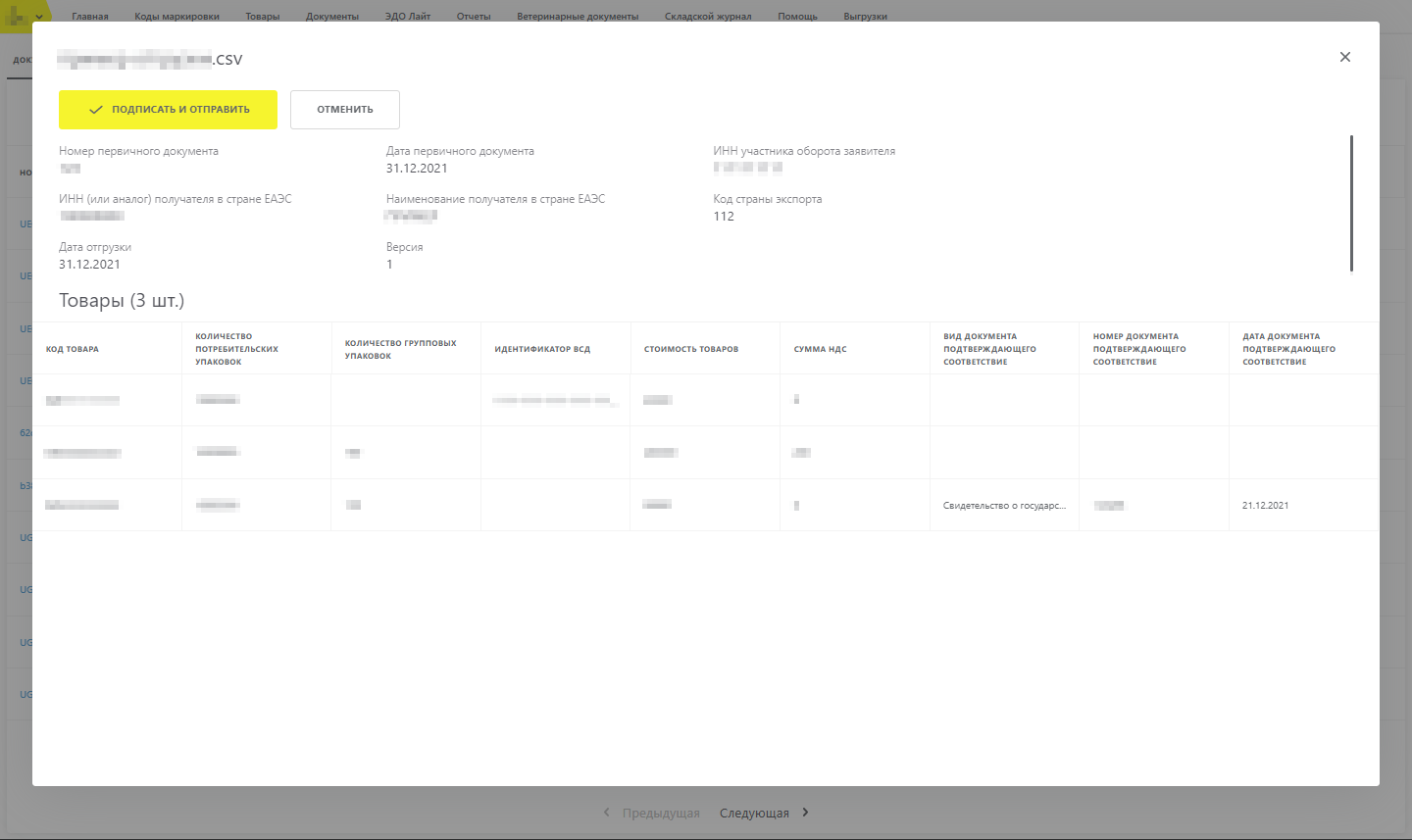Click the Версия value 1

click(389, 265)
